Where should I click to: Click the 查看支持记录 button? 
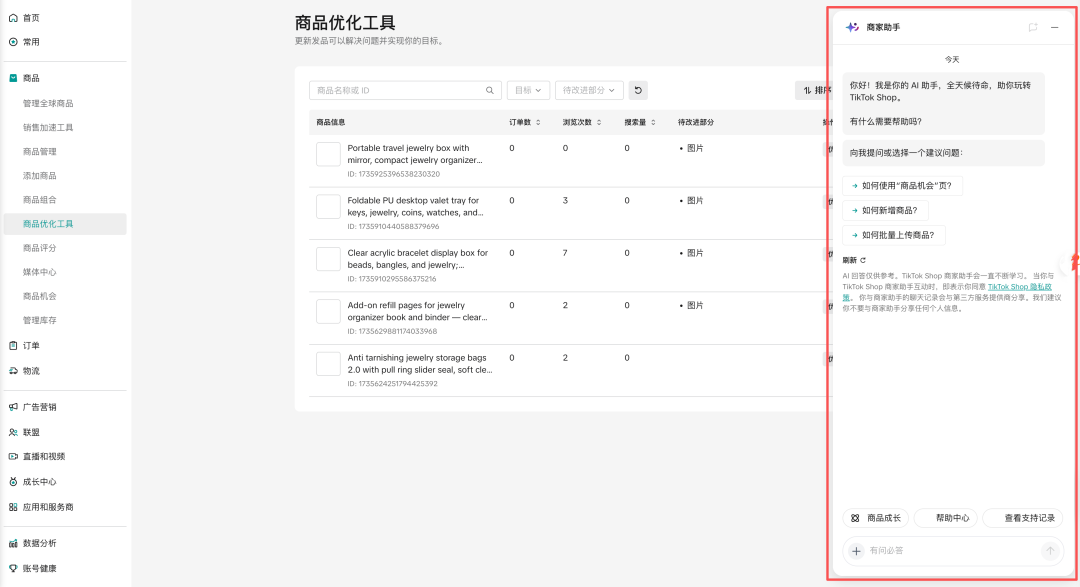1023,518
